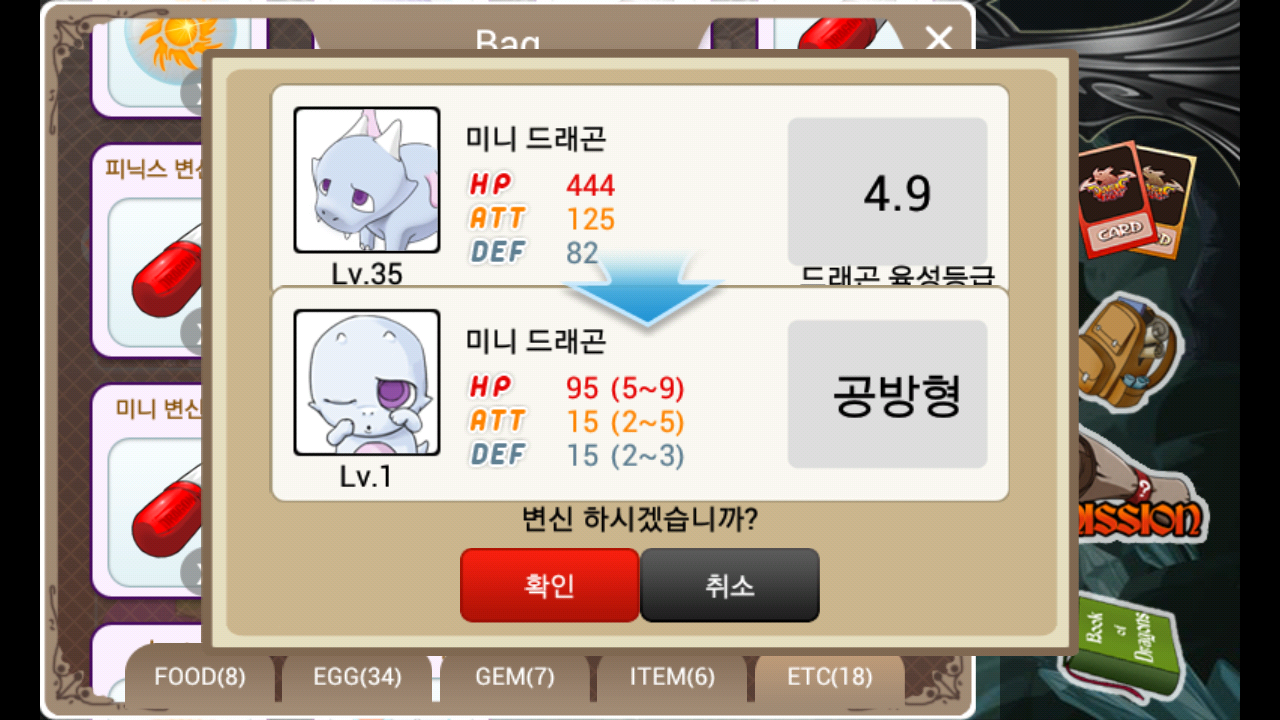Tap the Lv.1 baby dragon portrait
Screen dimensions: 1280x720
[x=367, y=382]
